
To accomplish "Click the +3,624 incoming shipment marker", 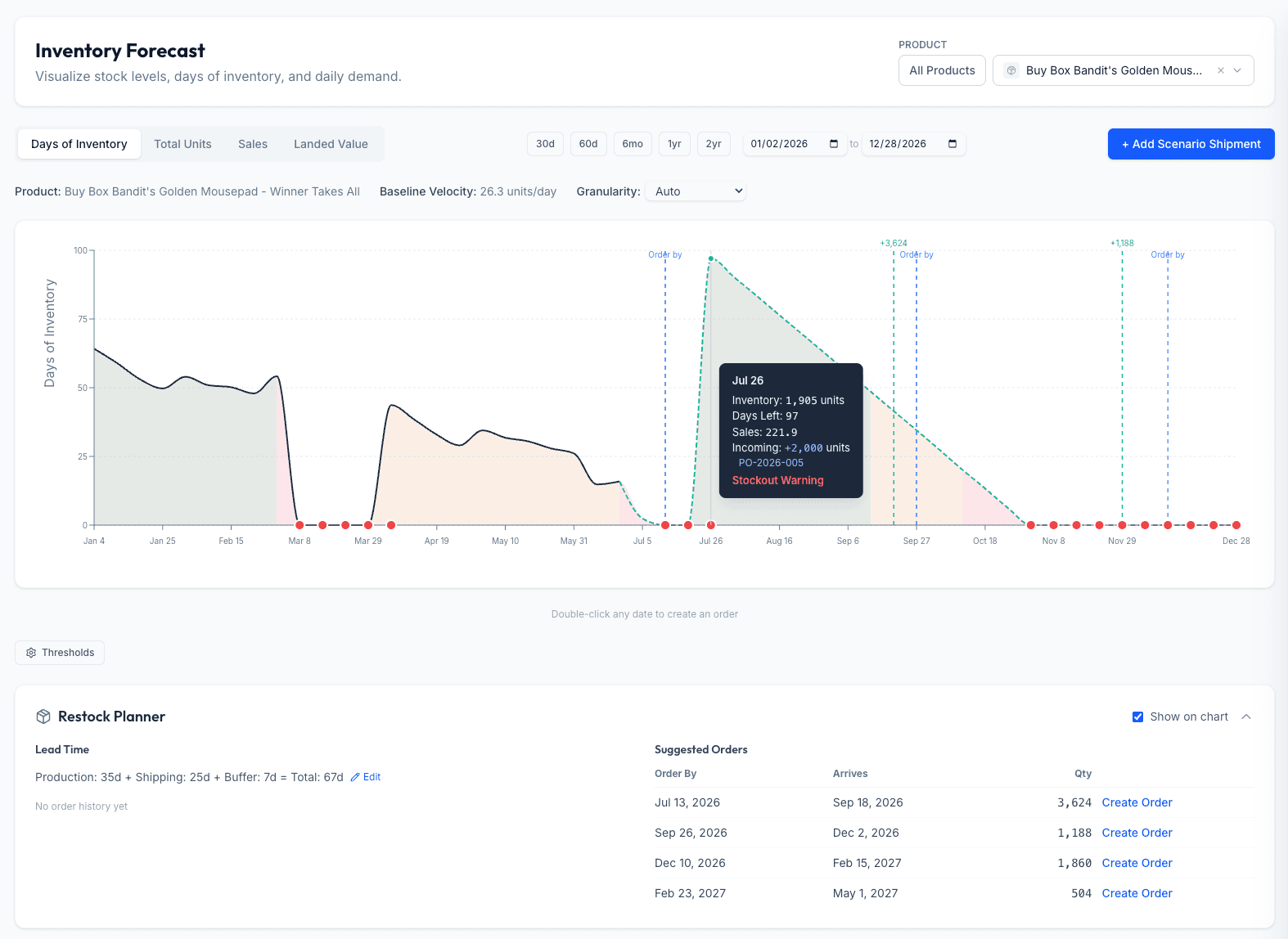I will (x=894, y=243).
